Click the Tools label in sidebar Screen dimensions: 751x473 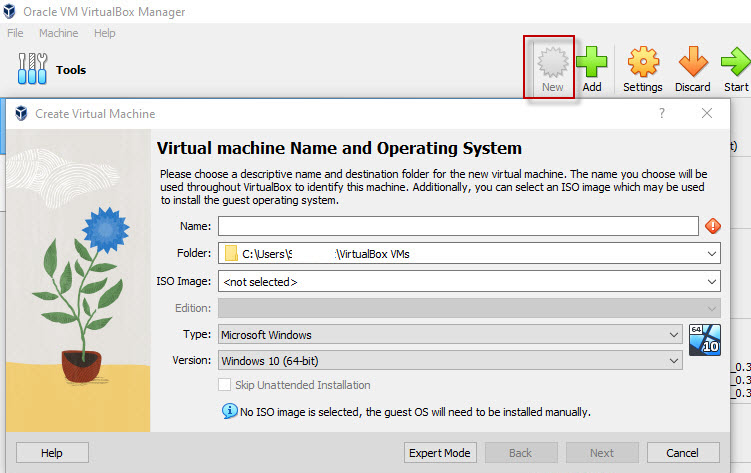(x=71, y=70)
